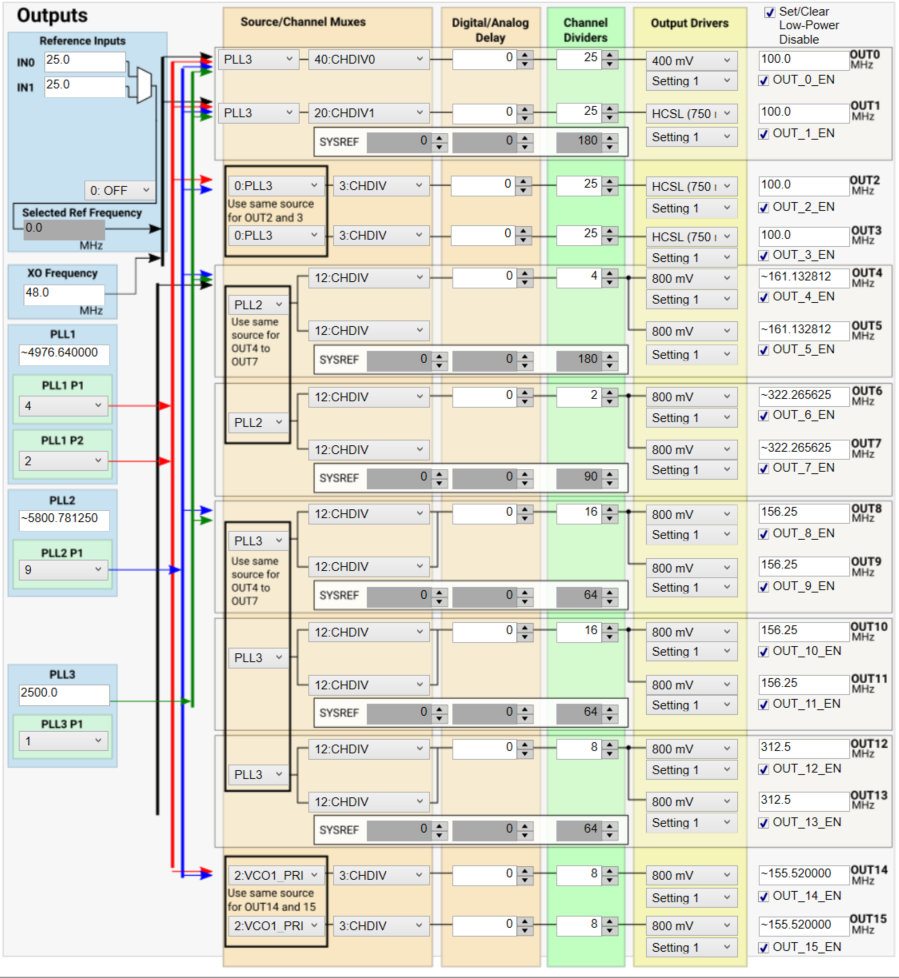Open the 40:CHDIV0 channel mux dropdown
Image resolution: width=899 pixels, height=978 pixels.
[369, 59]
